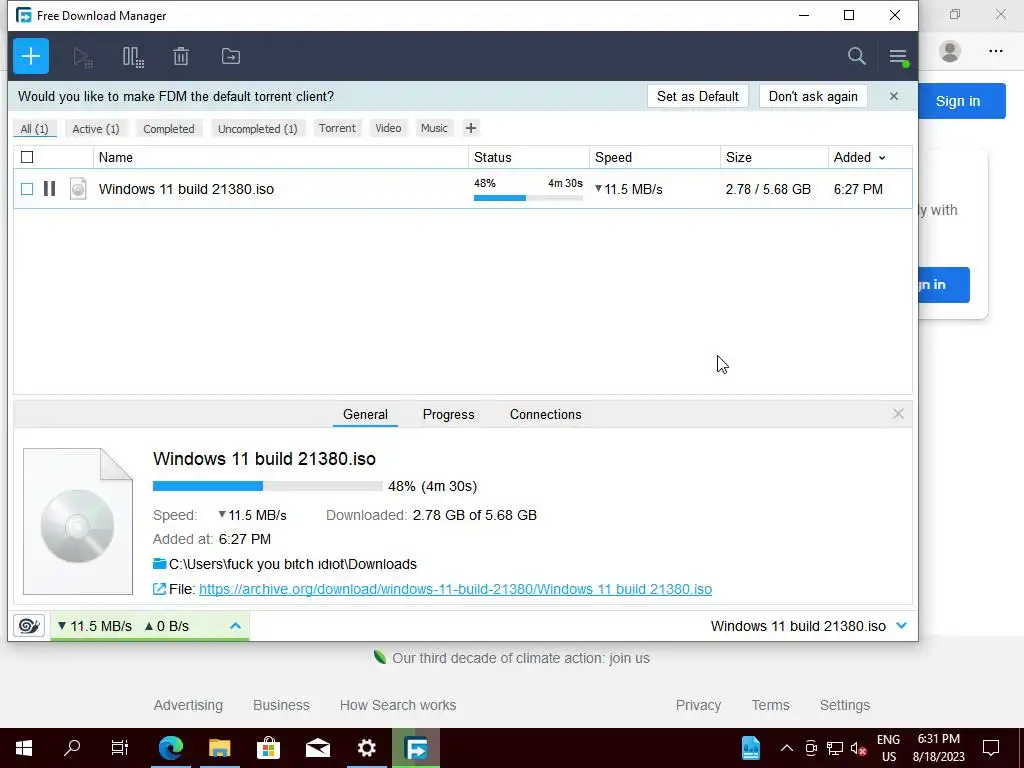Screen dimensions: 1024x768
Task: Delete selected downloads via trash icon
Action: (181, 56)
